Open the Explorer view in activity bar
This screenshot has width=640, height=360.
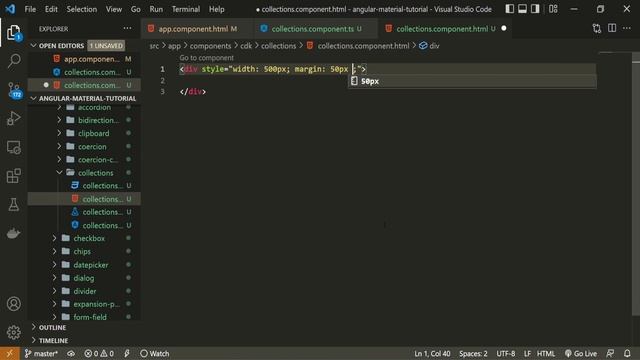(13, 33)
